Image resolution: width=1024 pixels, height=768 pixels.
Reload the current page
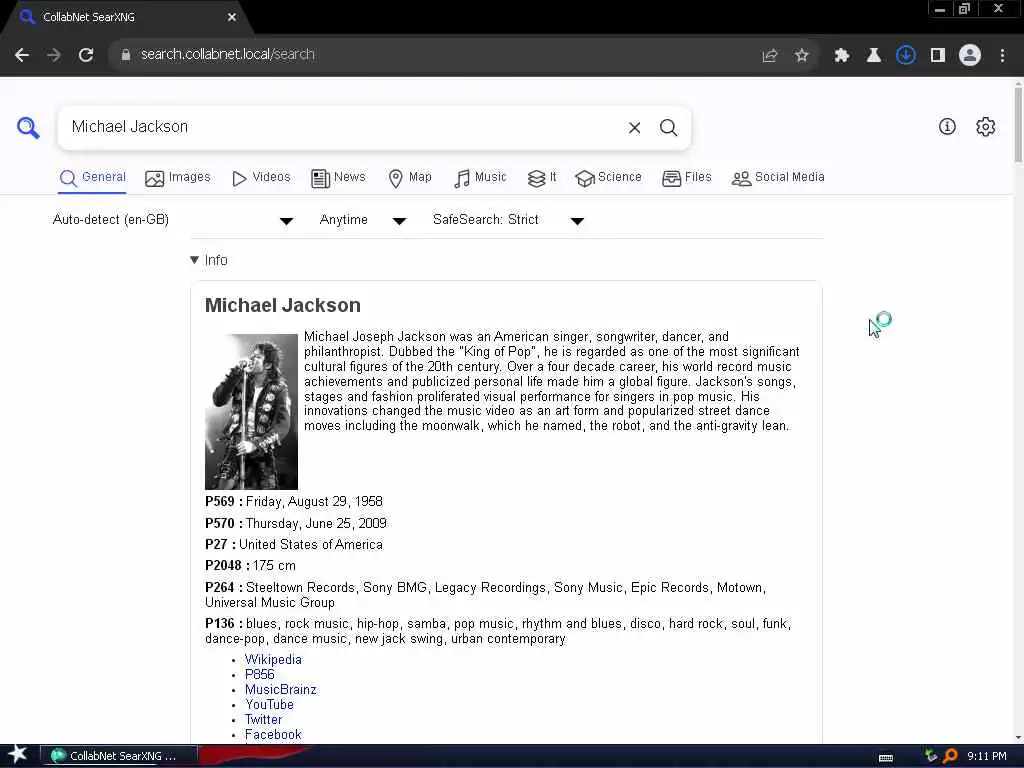point(86,55)
